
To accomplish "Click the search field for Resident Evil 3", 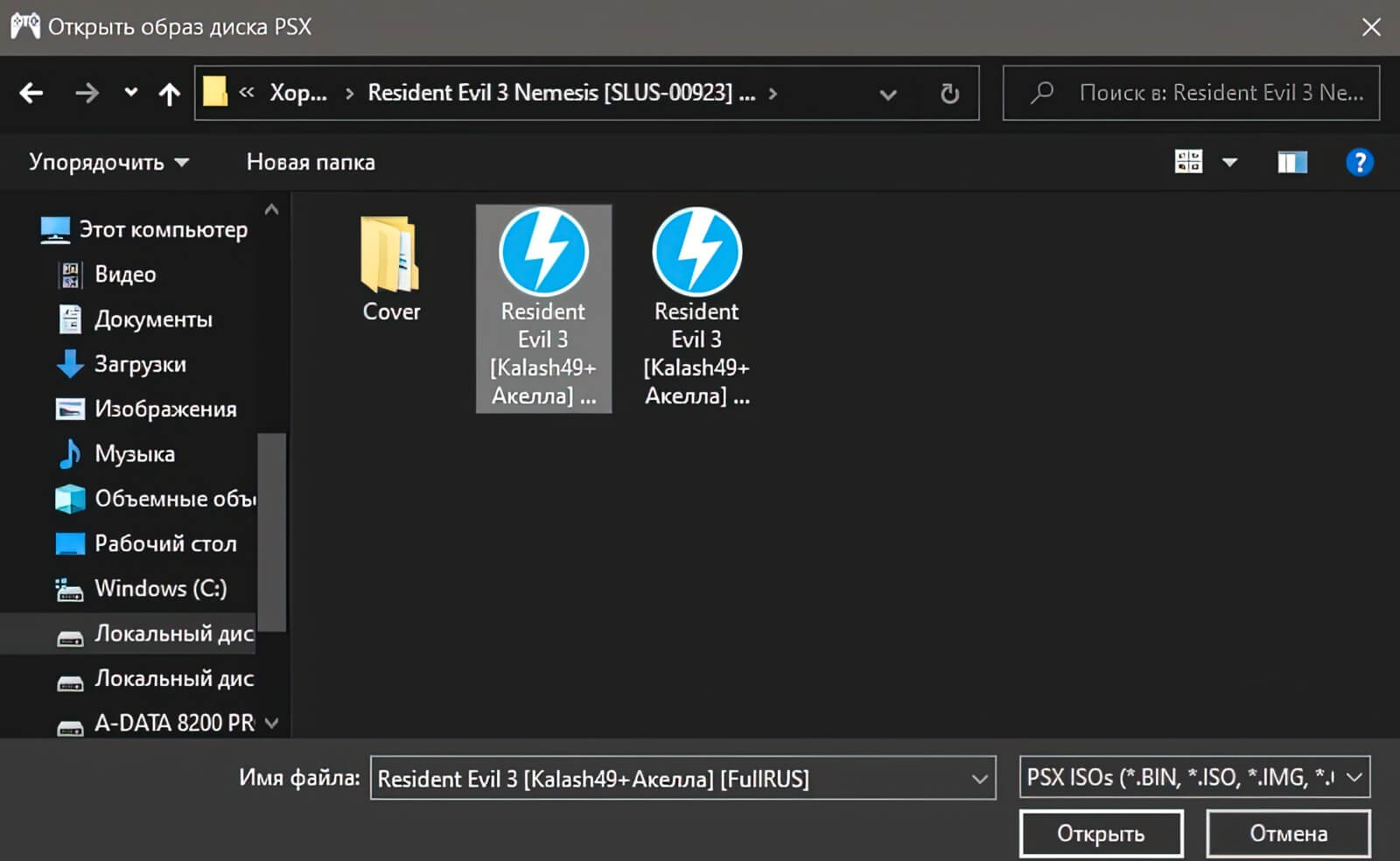I will click(x=1192, y=93).
